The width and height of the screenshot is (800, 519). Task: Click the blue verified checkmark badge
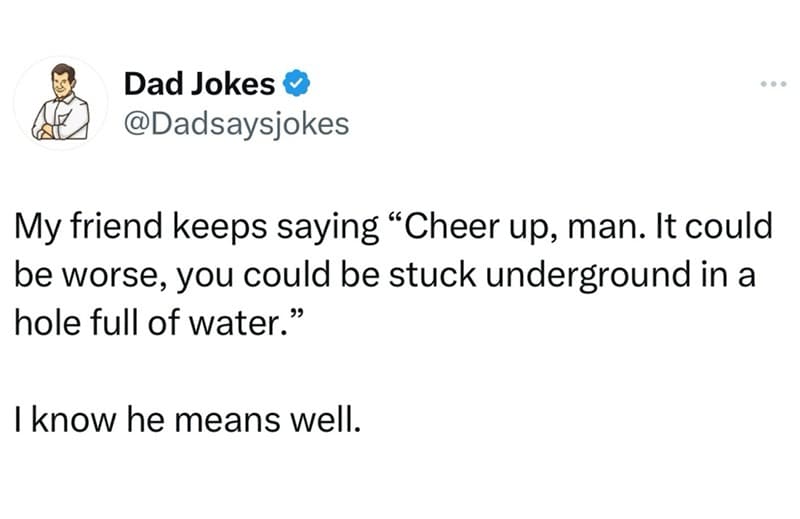[x=296, y=84]
